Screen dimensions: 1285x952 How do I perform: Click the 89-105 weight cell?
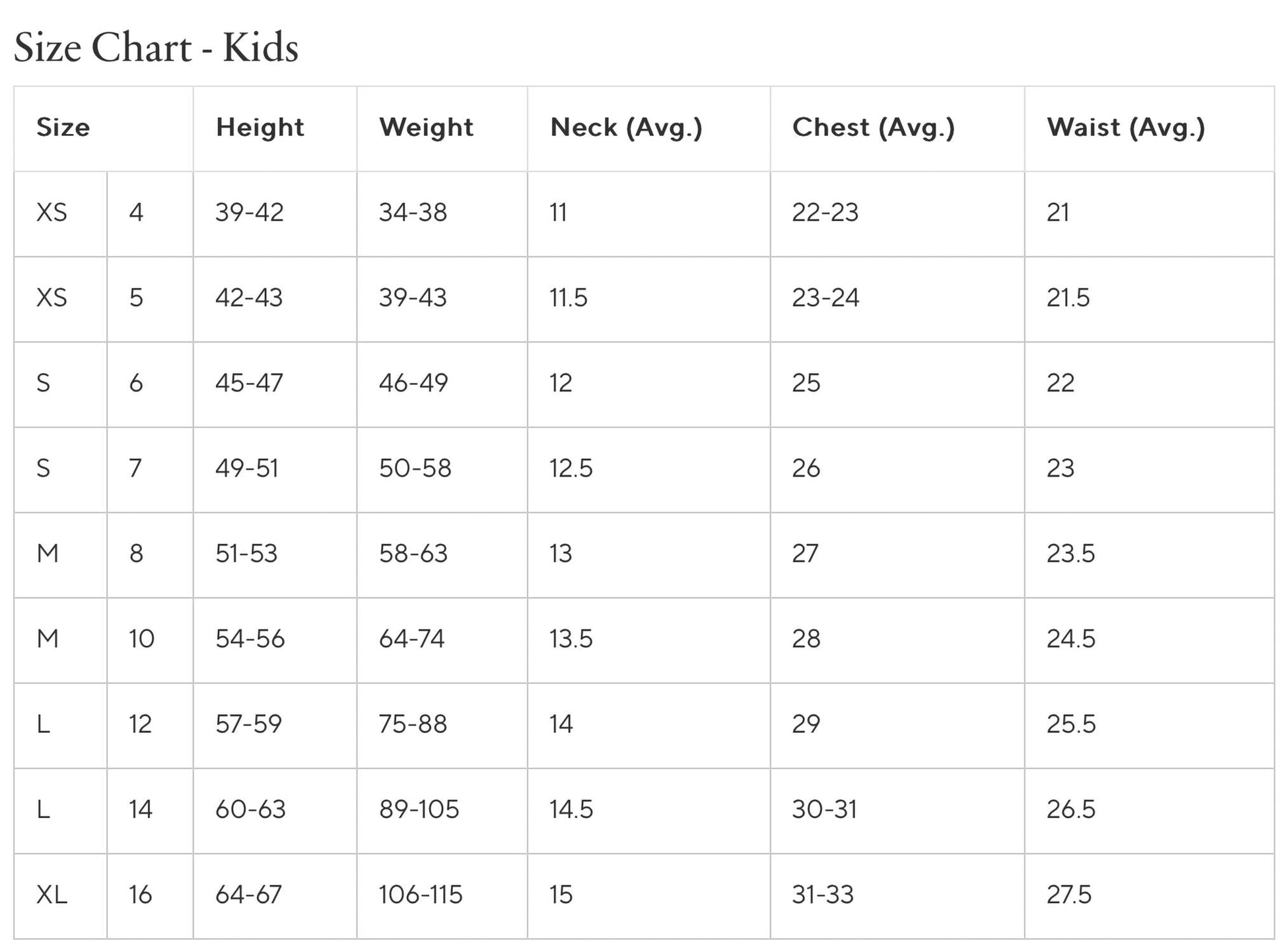[419, 809]
